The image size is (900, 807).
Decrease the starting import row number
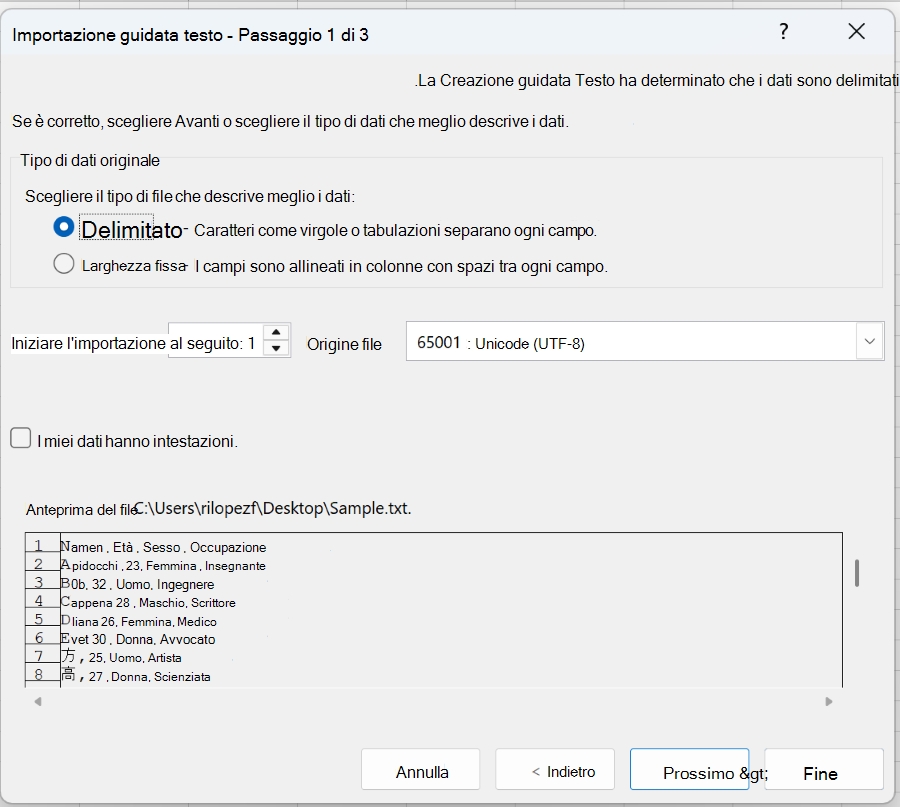[x=276, y=348]
